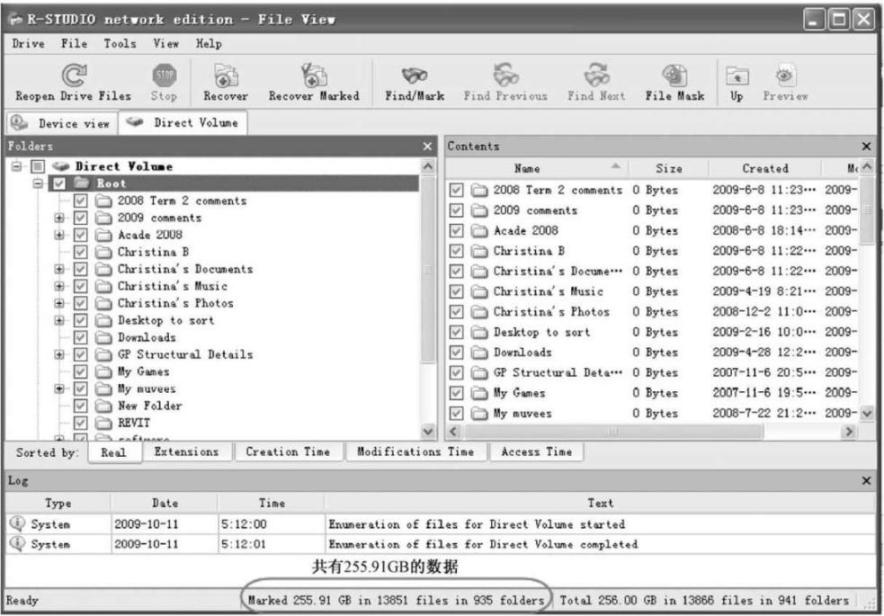Collapse the Root tree node

click(38, 184)
